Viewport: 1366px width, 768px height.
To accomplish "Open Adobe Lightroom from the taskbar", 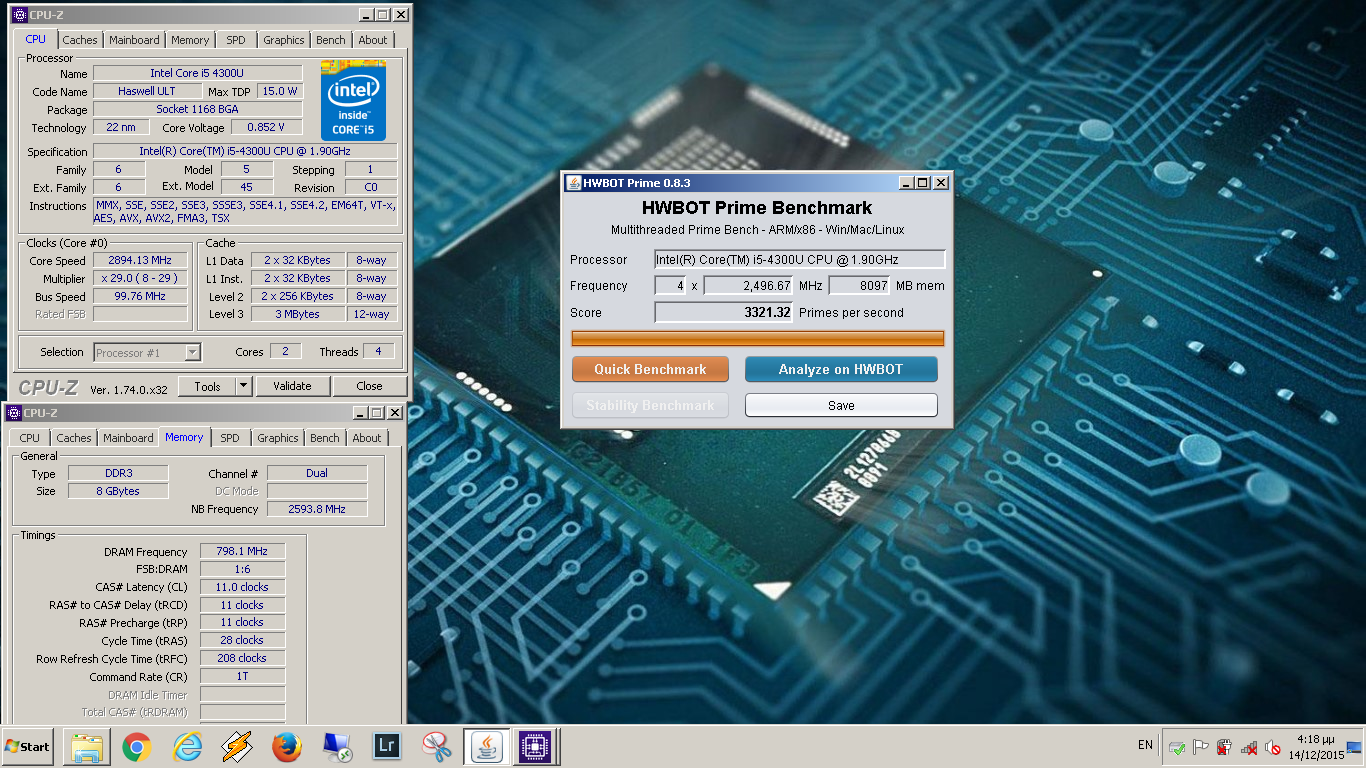I will (x=387, y=747).
